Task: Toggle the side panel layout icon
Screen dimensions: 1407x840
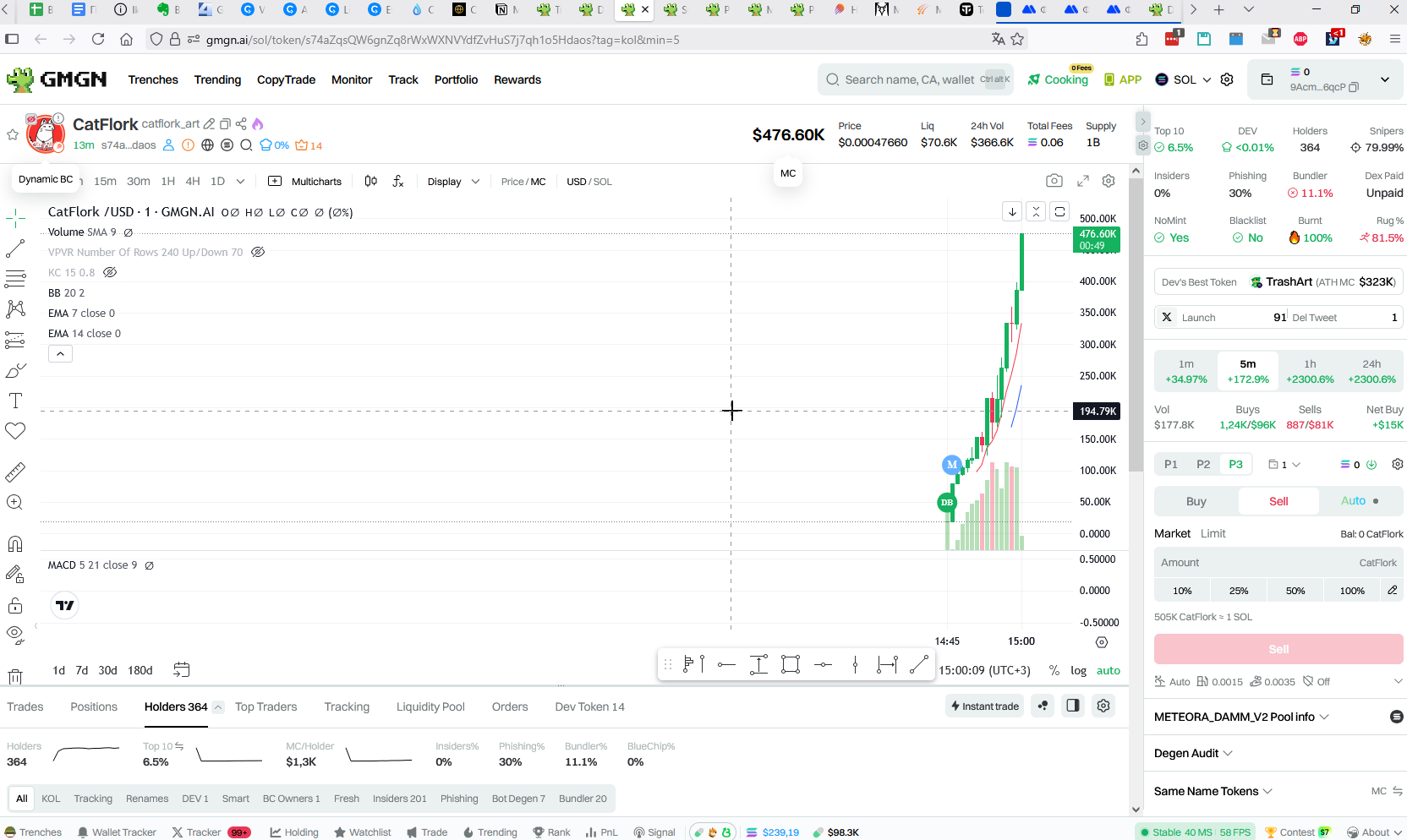Action: click(1072, 706)
